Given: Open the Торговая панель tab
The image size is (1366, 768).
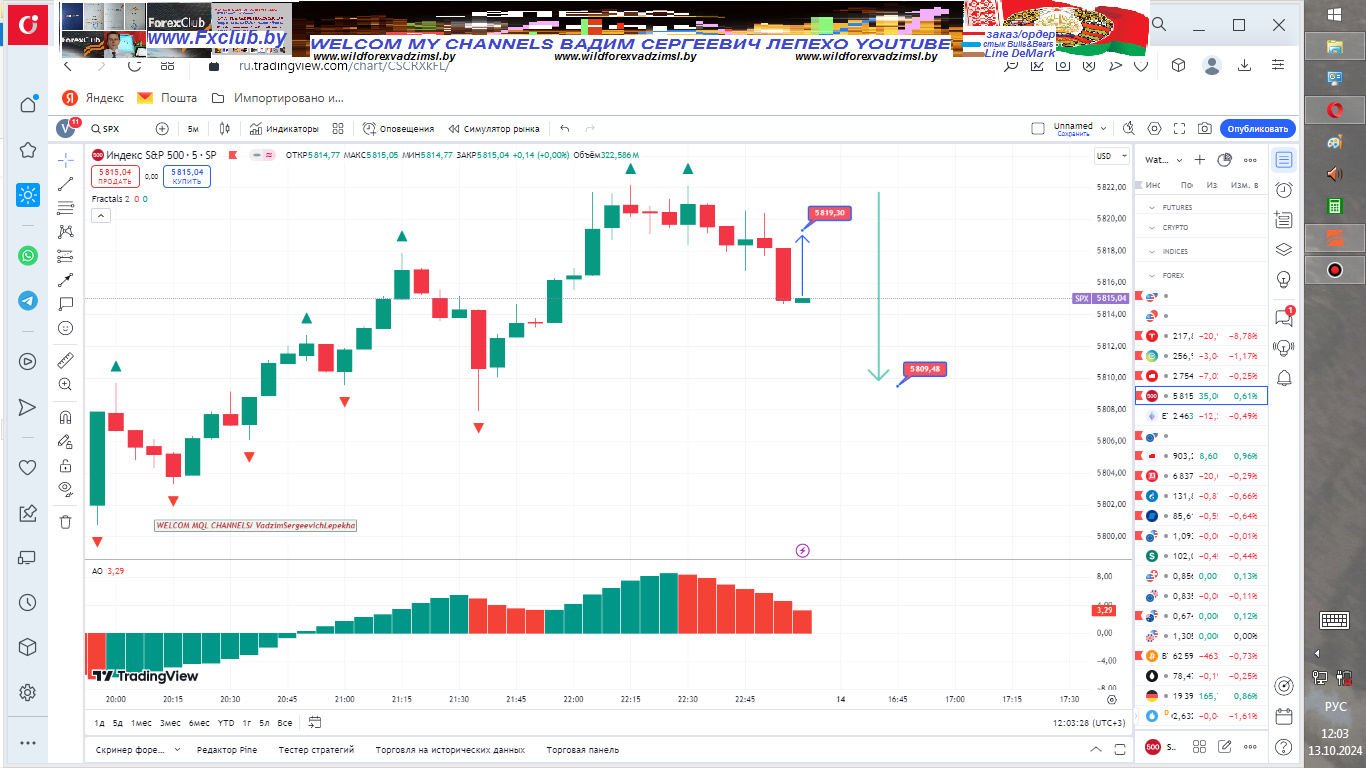Looking at the screenshot, I should [583, 749].
